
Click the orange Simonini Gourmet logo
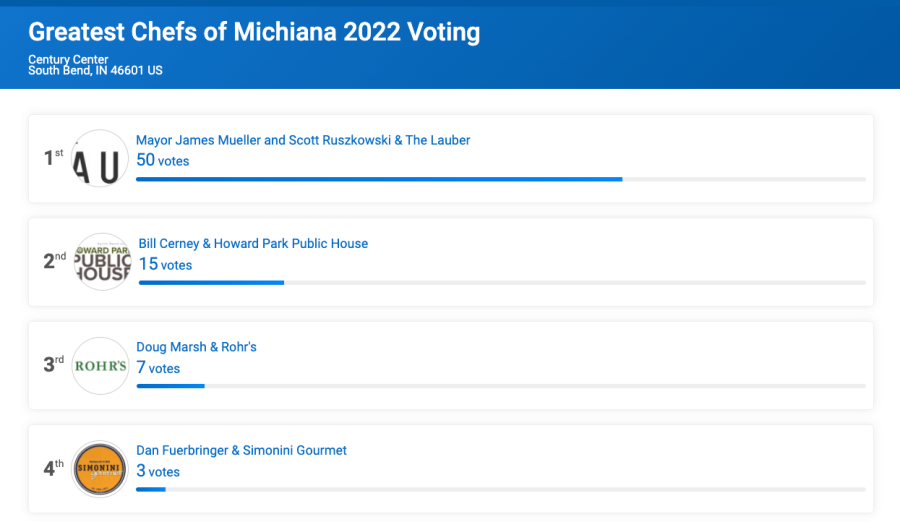pyautogui.click(x=101, y=469)
